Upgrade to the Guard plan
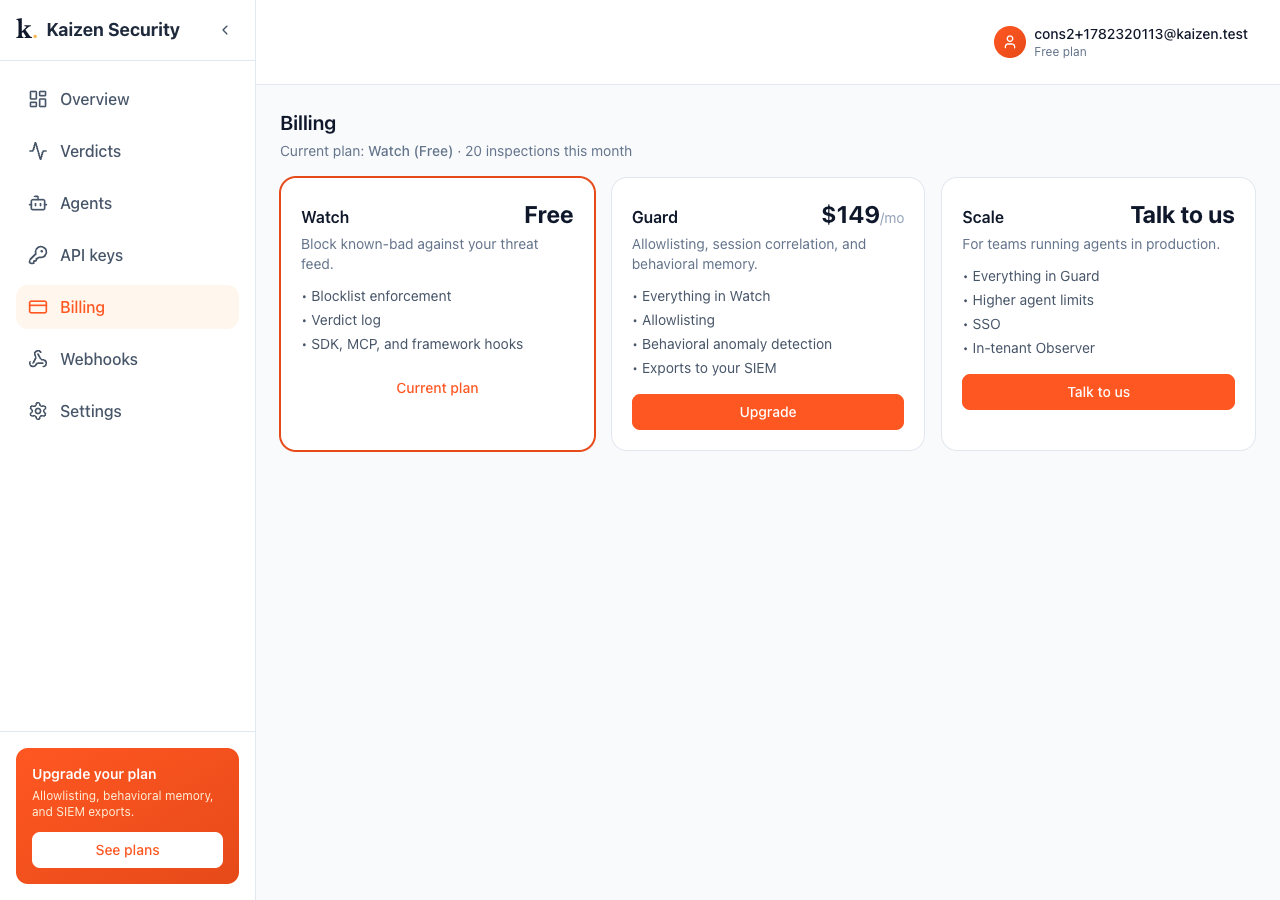1280x900 pixels. (x=768, y=412)
